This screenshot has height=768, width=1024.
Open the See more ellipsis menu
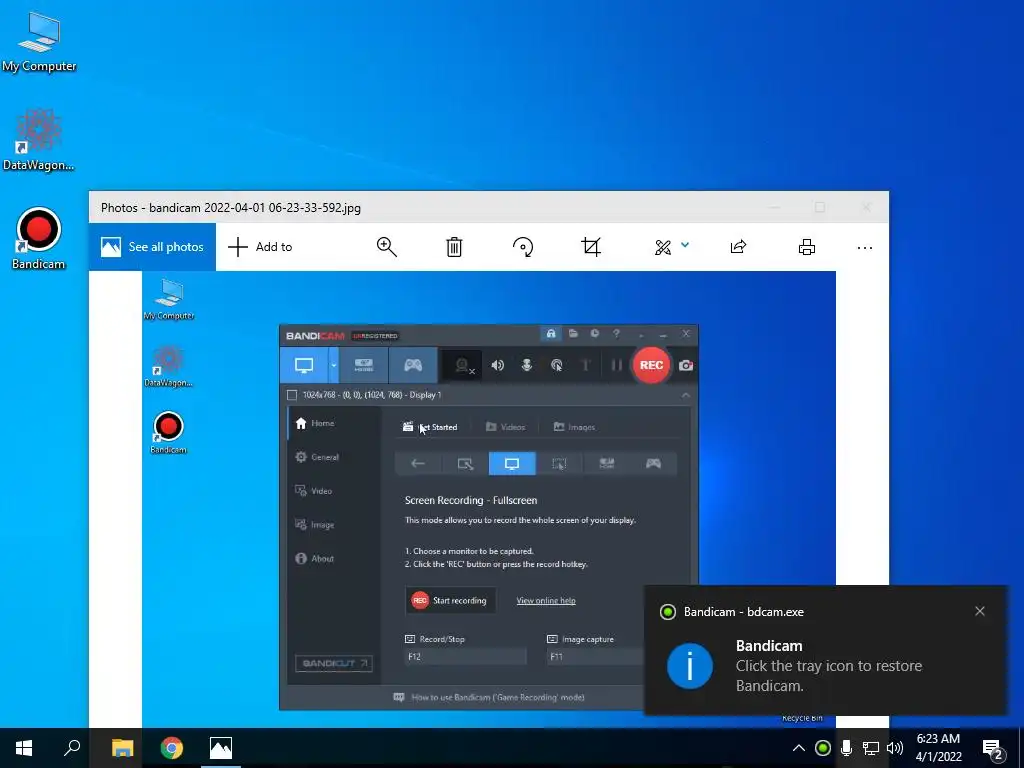pos(865,248)
